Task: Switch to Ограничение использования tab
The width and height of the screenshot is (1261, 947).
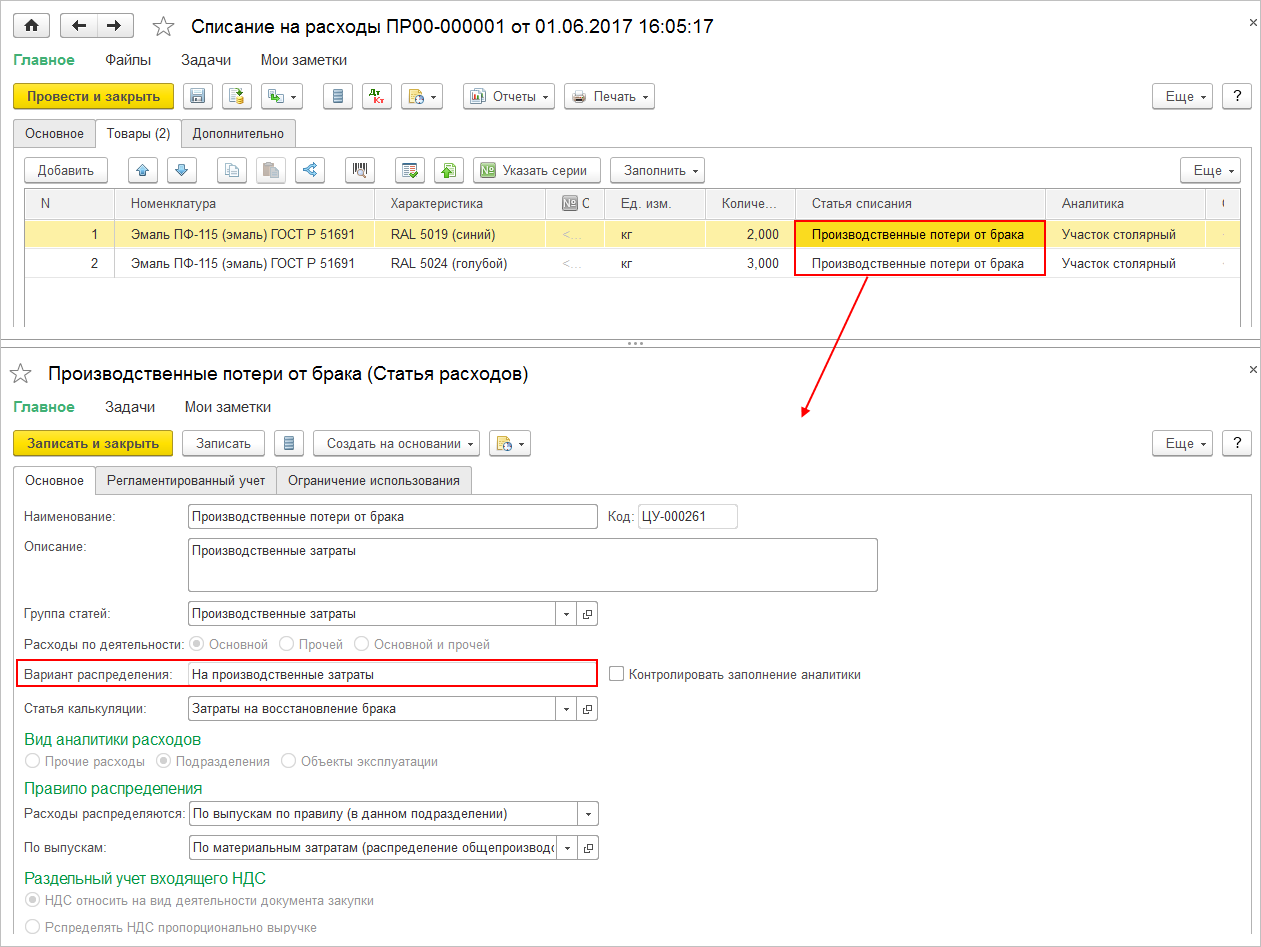Action: click(x=374, y=480)
